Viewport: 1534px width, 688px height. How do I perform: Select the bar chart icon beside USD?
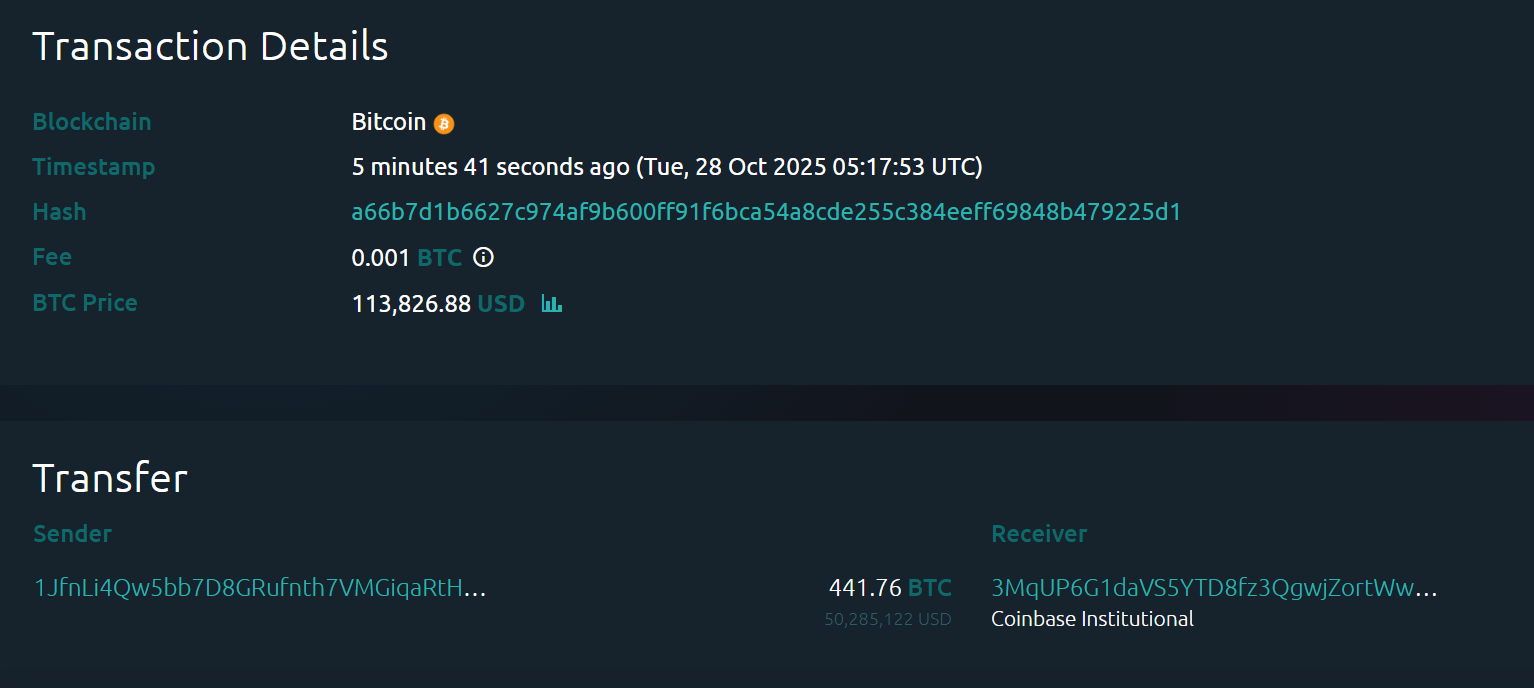[551, 303]
